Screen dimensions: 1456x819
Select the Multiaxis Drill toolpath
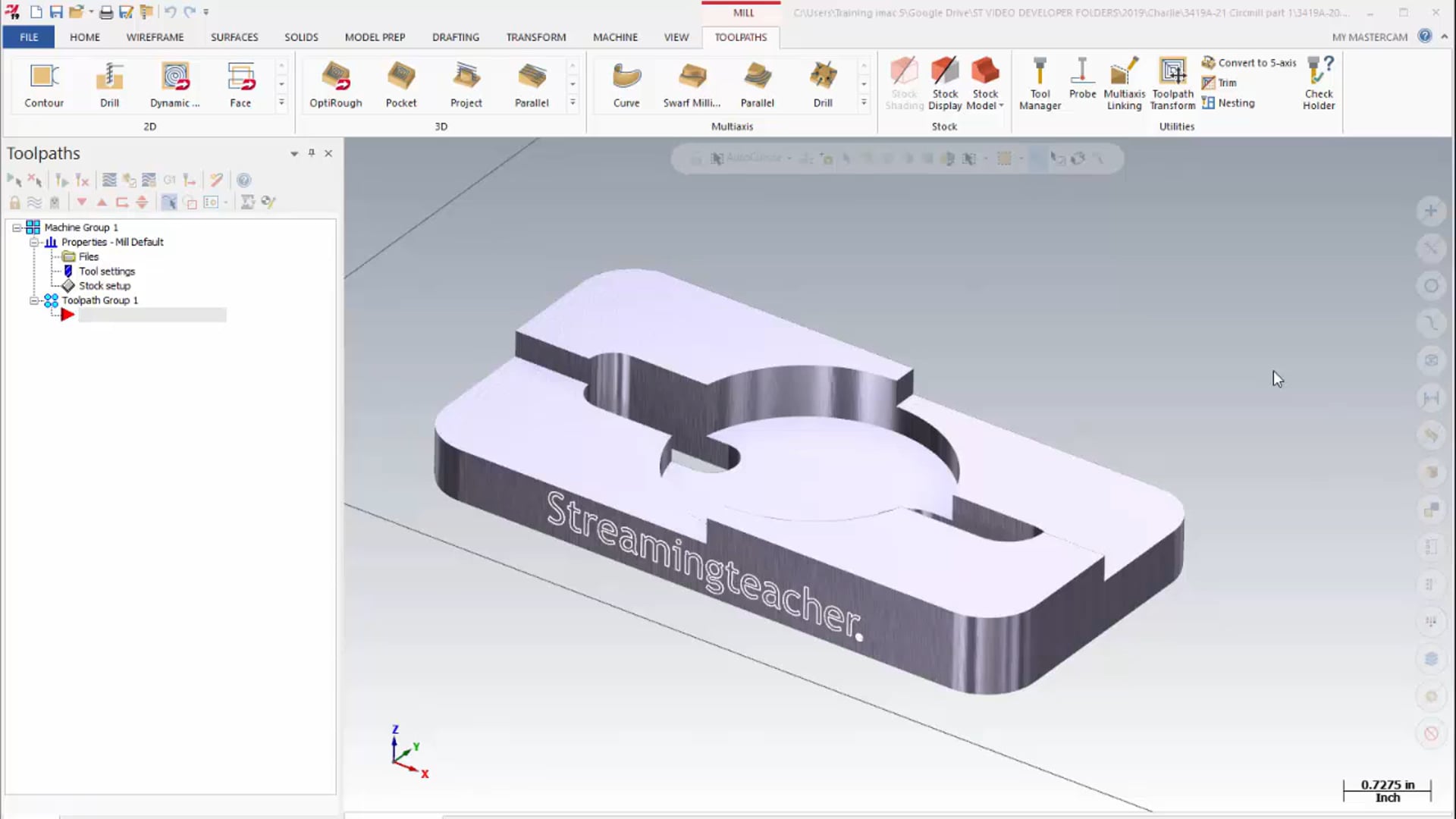click(823, 85)
